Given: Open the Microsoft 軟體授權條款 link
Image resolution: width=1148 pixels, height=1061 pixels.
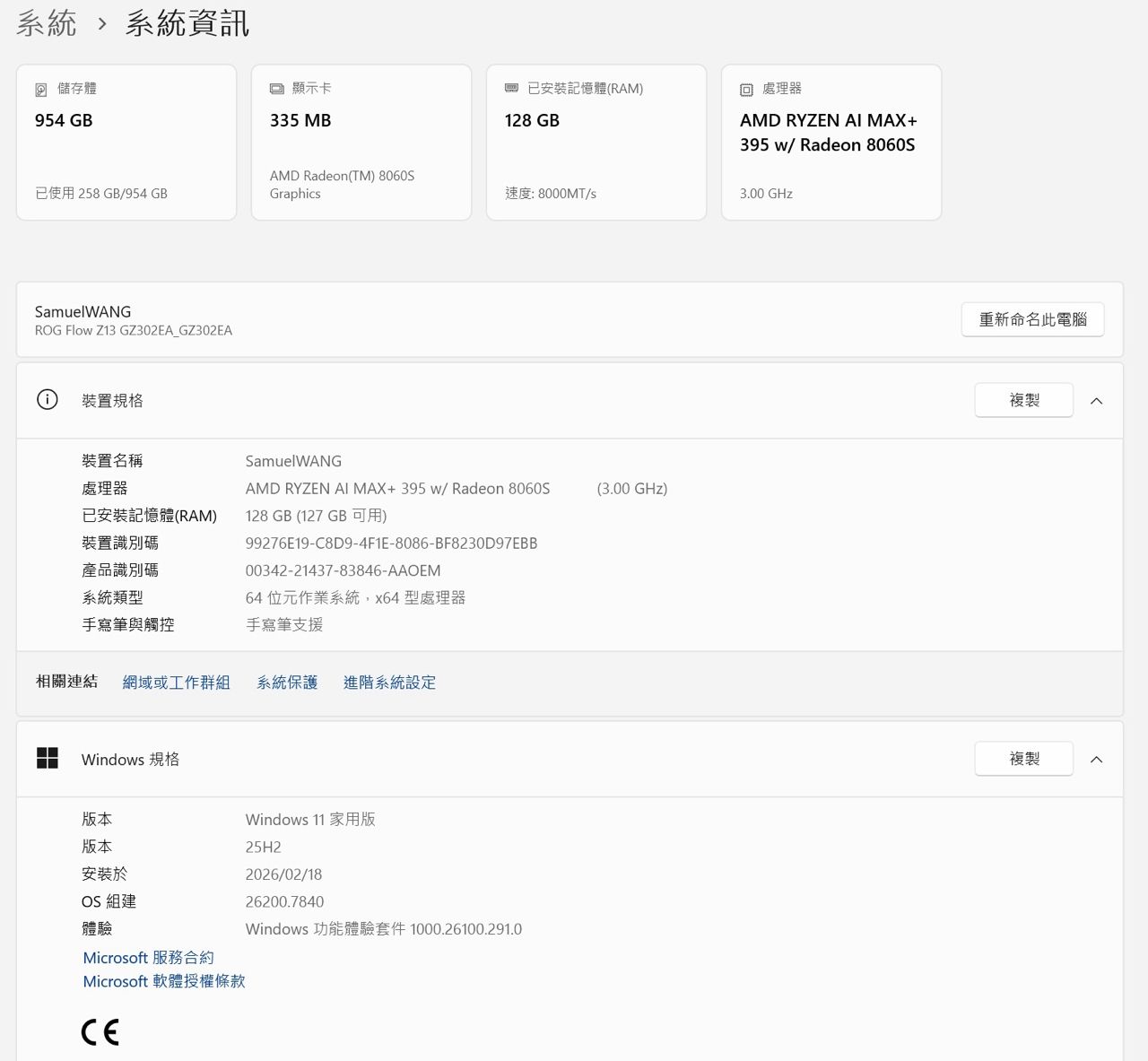Looking at the screenshot, I should point(164,981).
